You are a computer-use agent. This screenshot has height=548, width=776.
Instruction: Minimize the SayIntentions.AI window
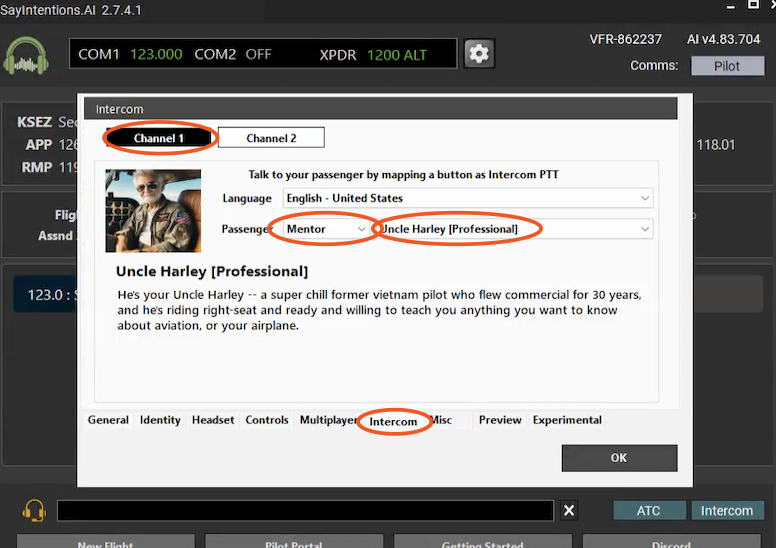[x=731, y=6]
